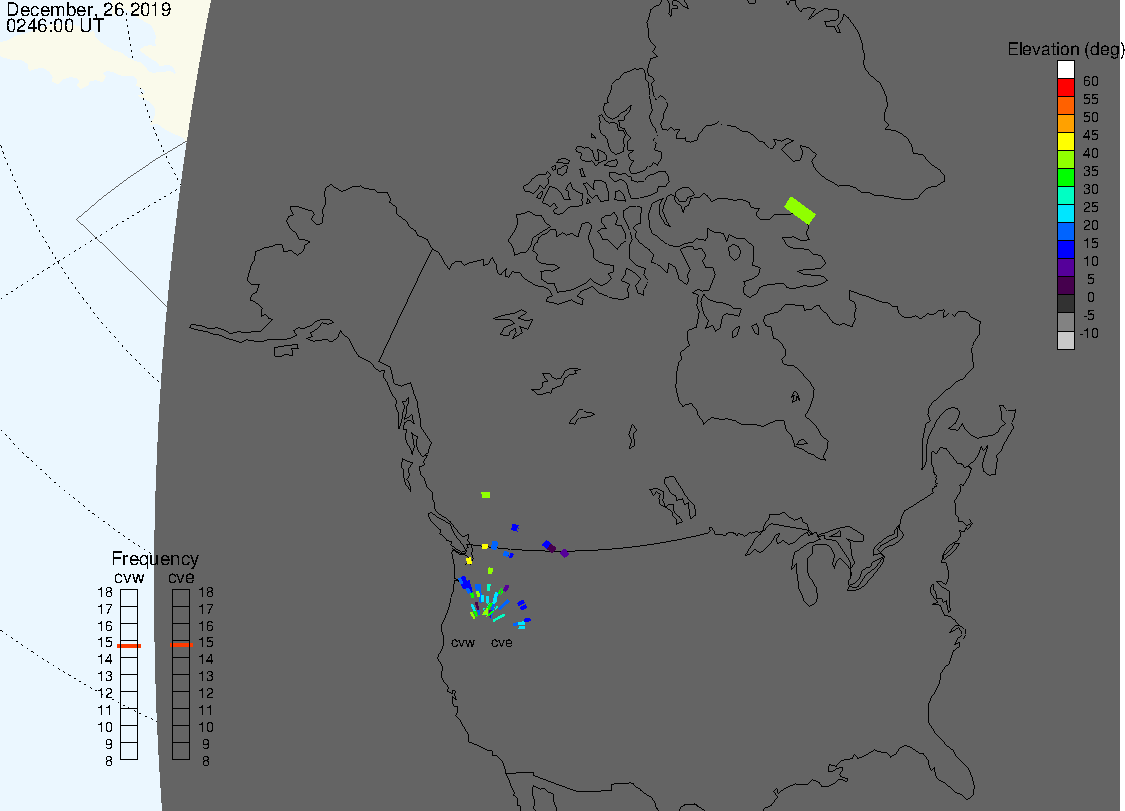This screenshot has height=811, width=1125.
Task: Select the bright green elevation legend swatch
Action: point(1065,177)
